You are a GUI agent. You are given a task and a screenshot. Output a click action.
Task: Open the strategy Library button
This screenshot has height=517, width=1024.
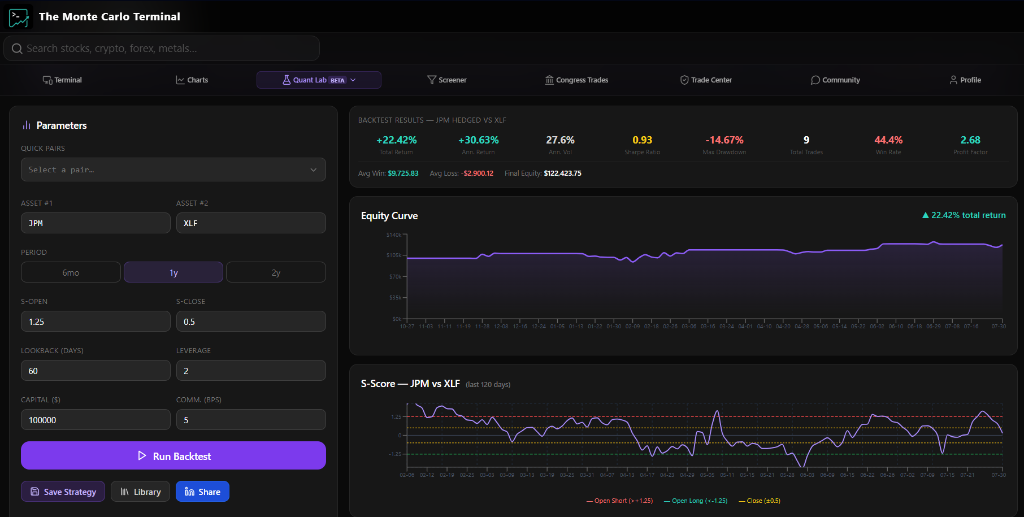tap(140, 492)
